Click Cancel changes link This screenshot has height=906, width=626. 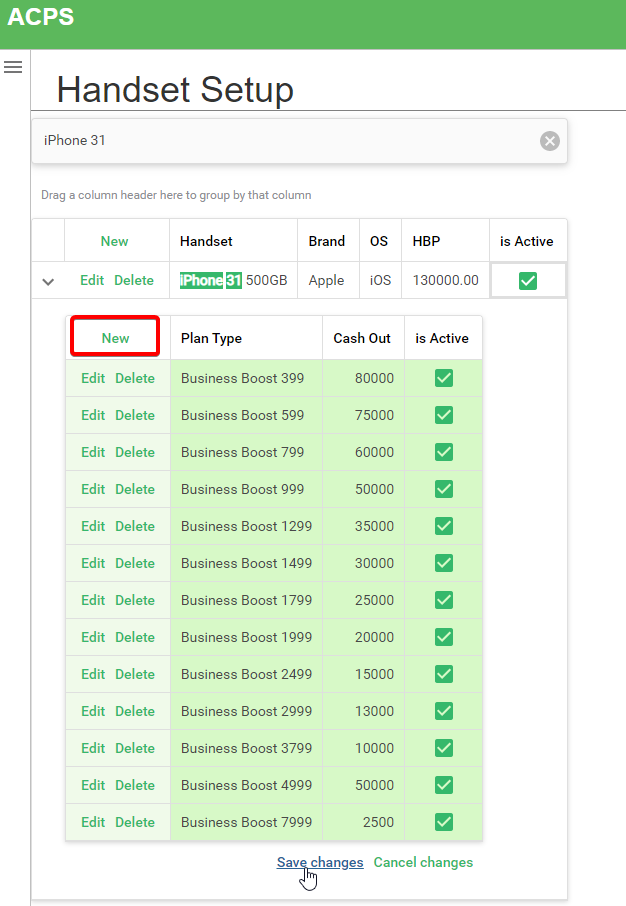click(x=423, y=862)
